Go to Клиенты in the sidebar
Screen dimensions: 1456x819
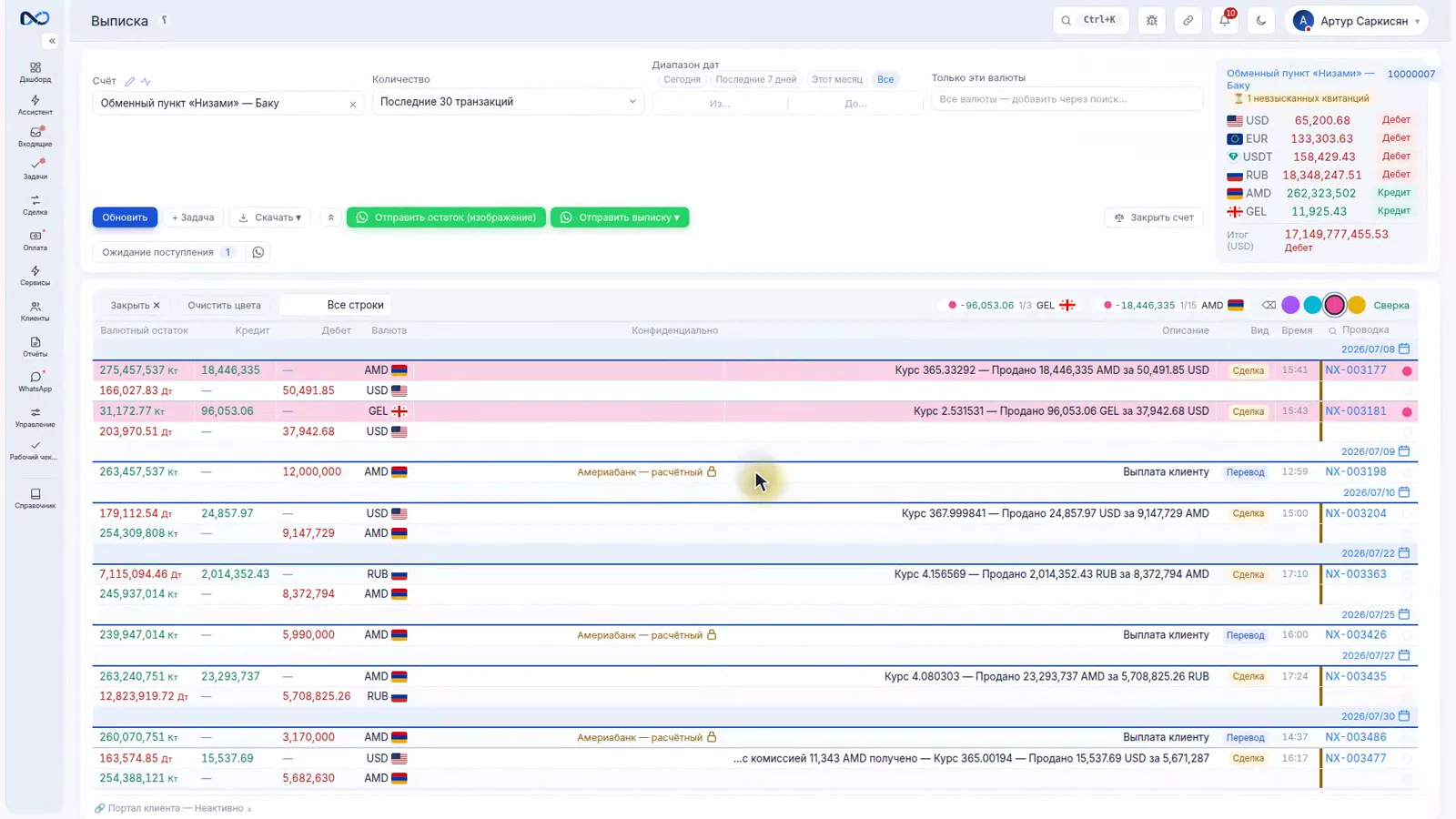click(35, 311)
